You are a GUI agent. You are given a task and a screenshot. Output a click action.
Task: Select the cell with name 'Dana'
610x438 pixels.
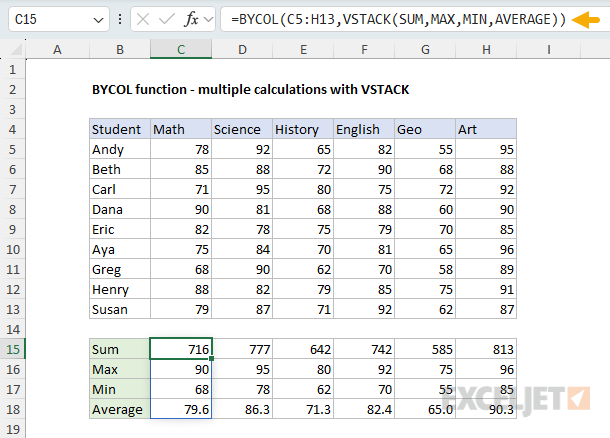point(120,209)
